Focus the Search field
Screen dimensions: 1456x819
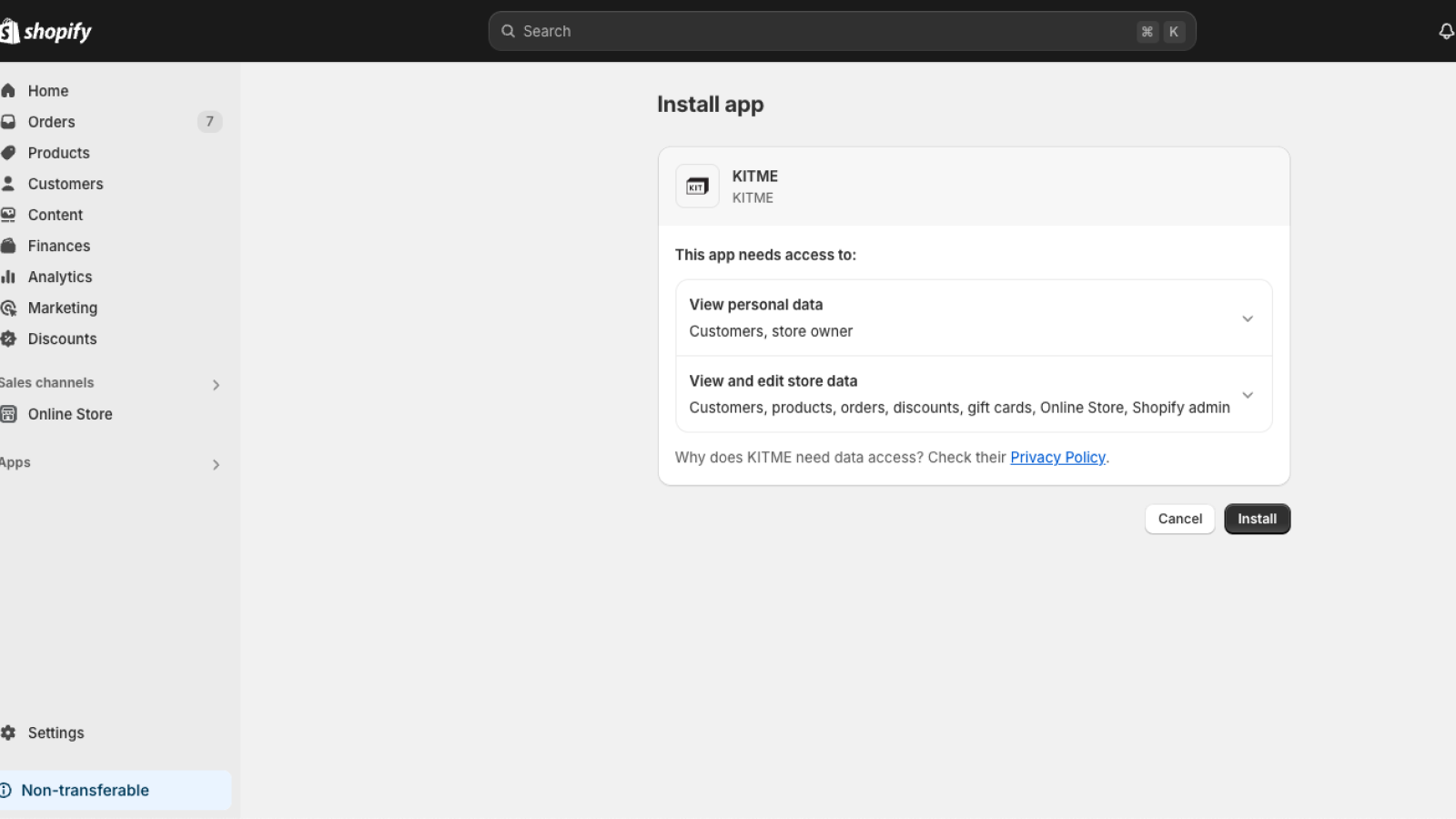pos(842,31)
